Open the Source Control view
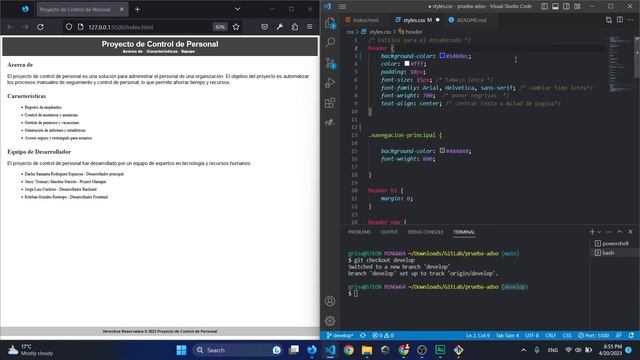Image resolution: width=640 pixels, height=360 pixels. point(330,62)
